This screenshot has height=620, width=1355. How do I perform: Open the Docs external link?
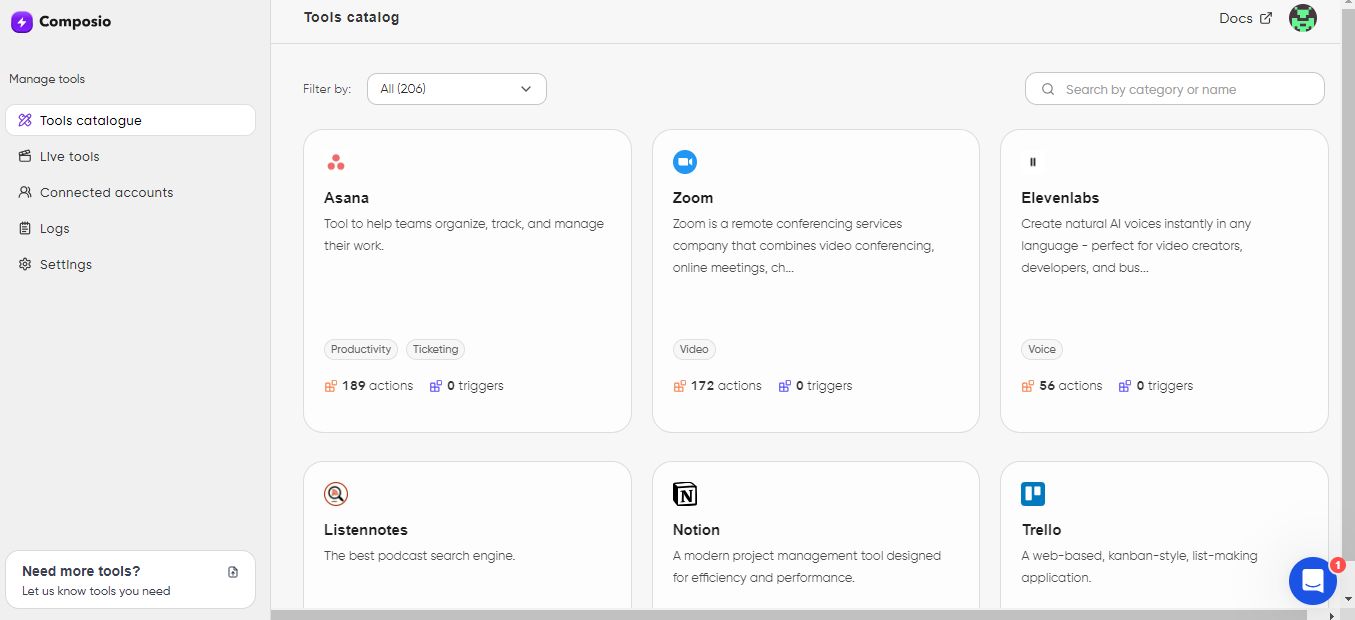coord(1245,18)
